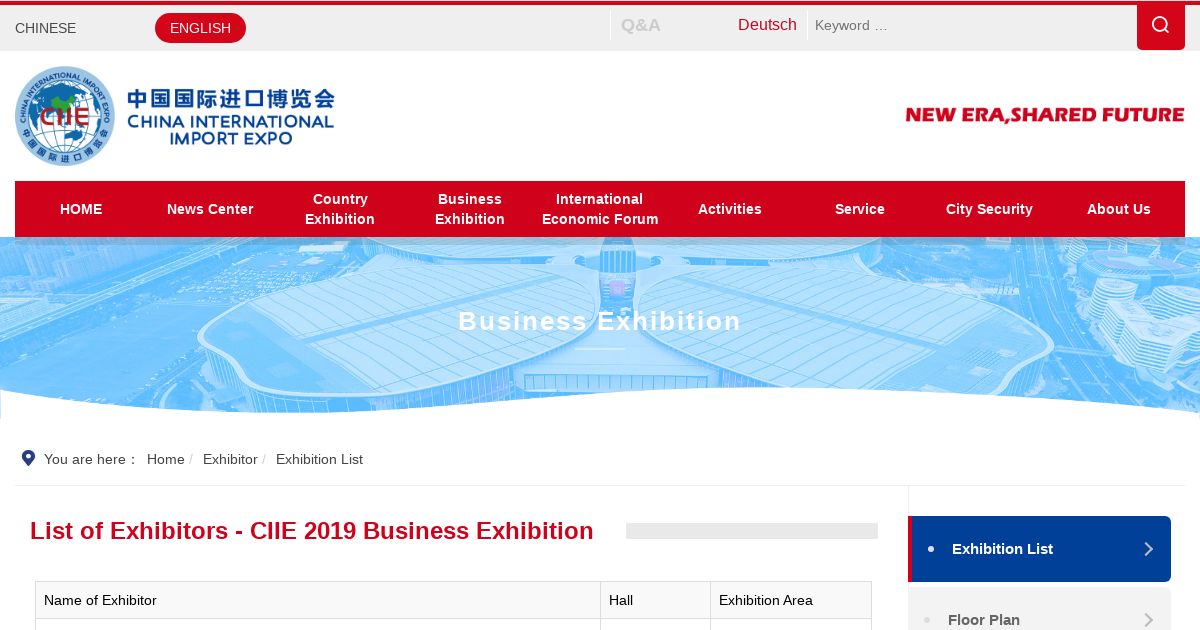Select the ENGLISH language button

tap(200, 28)
